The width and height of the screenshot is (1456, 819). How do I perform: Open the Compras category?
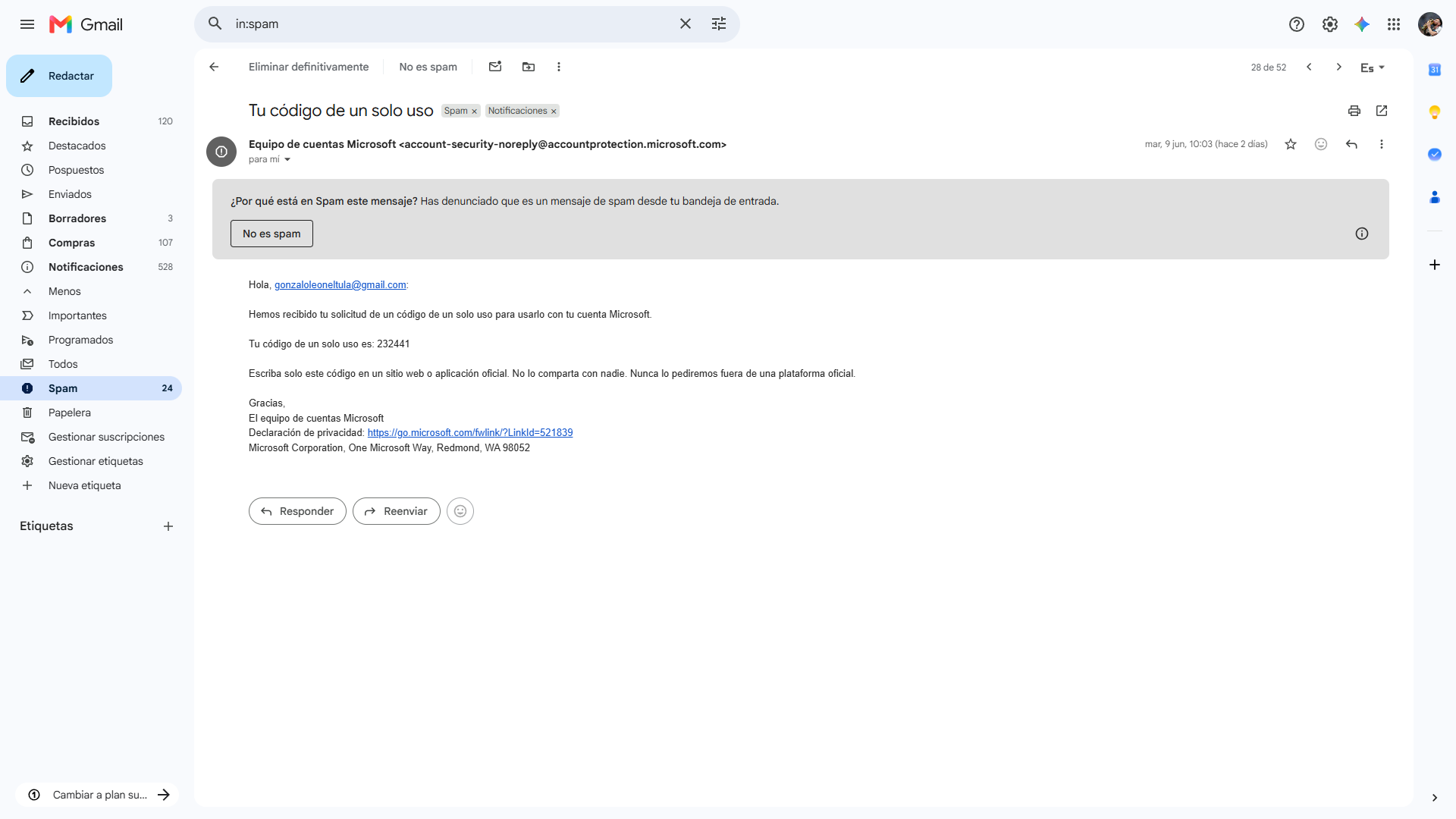(x=91, y=243)
